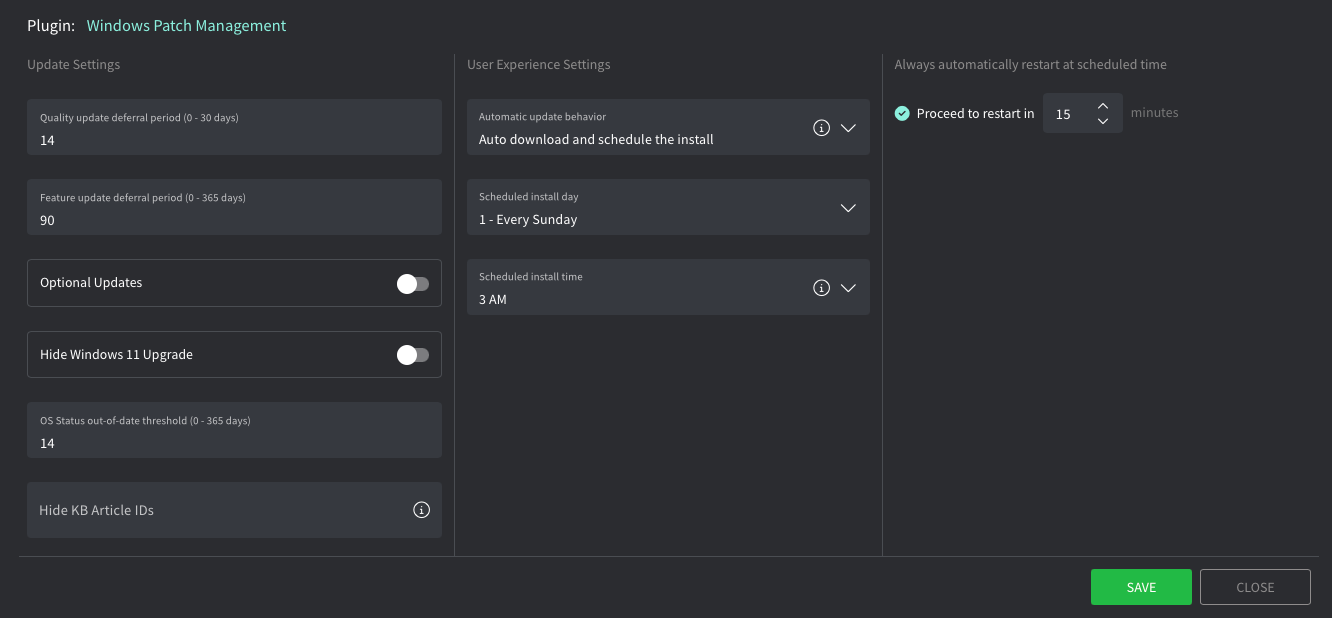The height and width of the screenshot is (618, 1332).
Task: Click the CLOSE button
Action: click(x=1255, y=587)
